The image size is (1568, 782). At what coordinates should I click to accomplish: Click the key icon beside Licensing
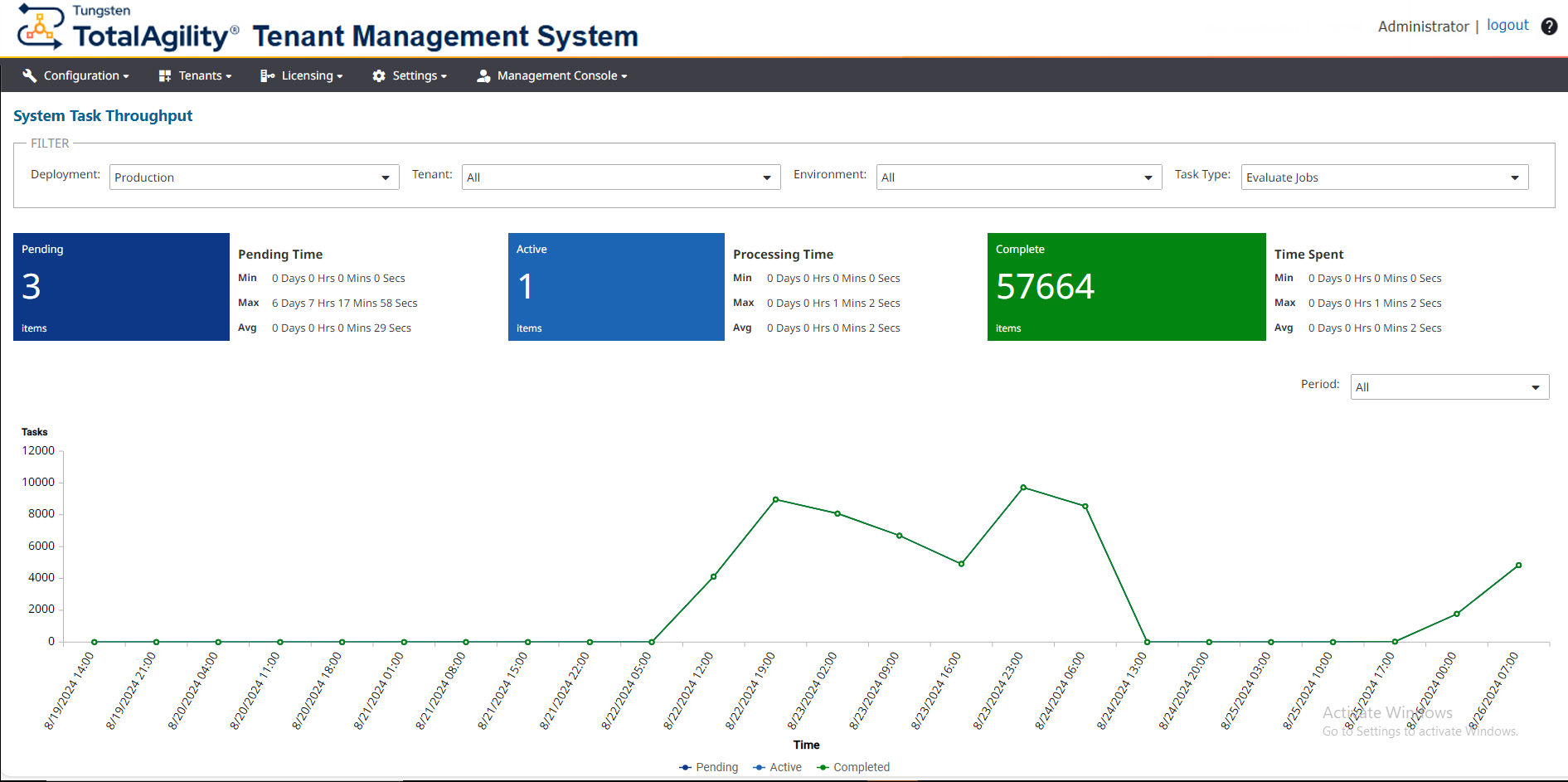click(267, 75)
